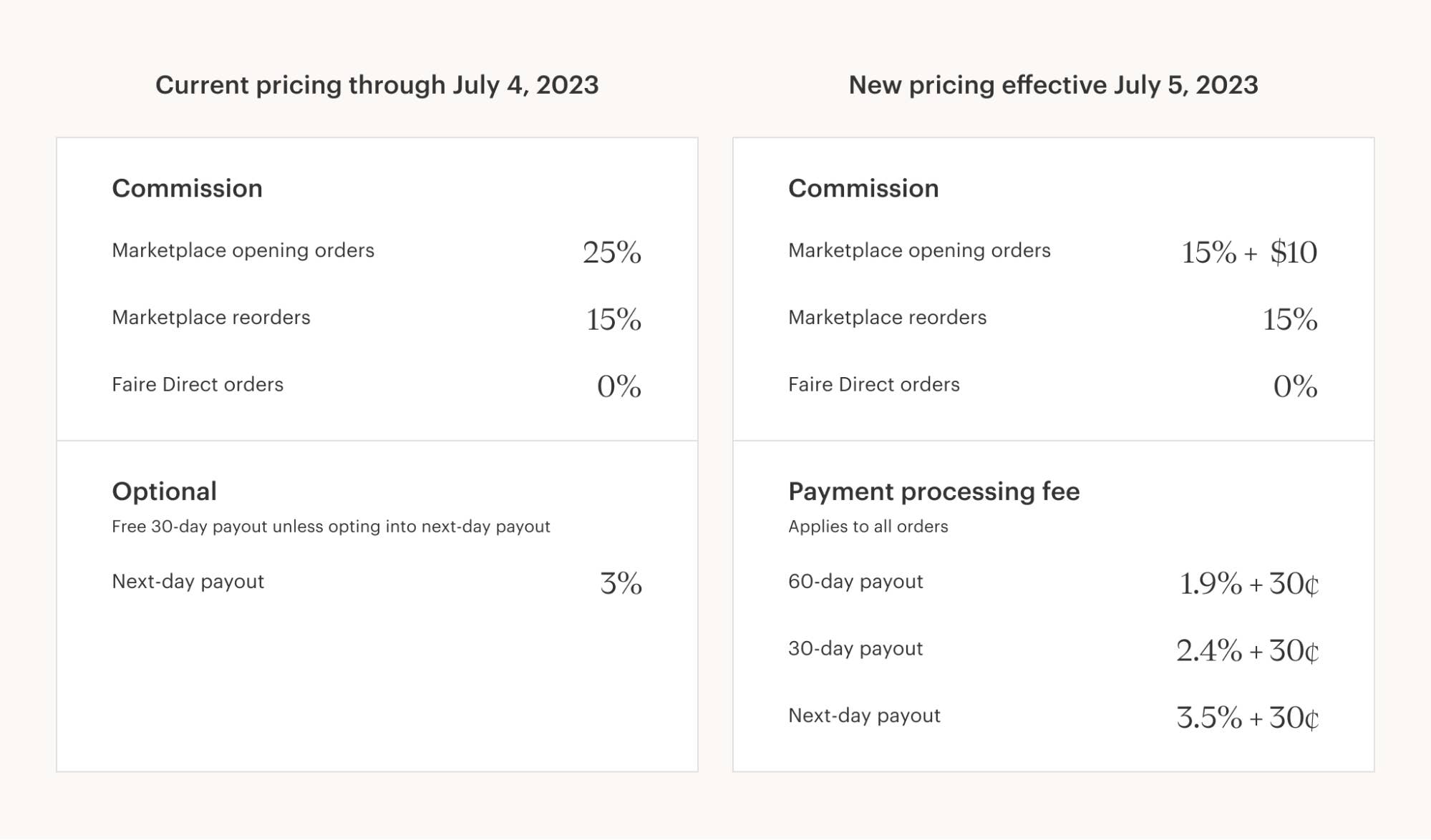Click the 25% opening orders commission value
This screenshot has height=840, width=1431.
click(x=612, y=252)
